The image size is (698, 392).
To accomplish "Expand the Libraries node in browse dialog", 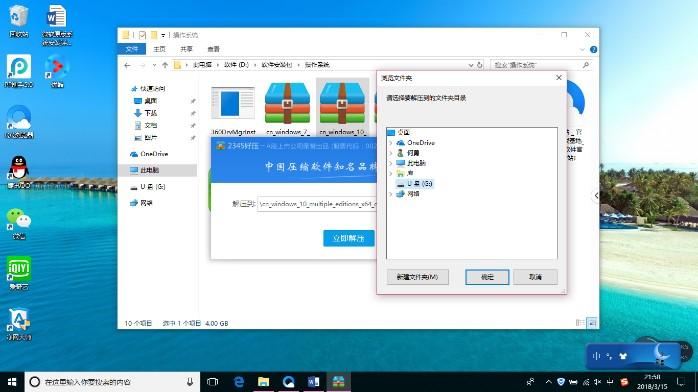I will click(x=391, y=174).
